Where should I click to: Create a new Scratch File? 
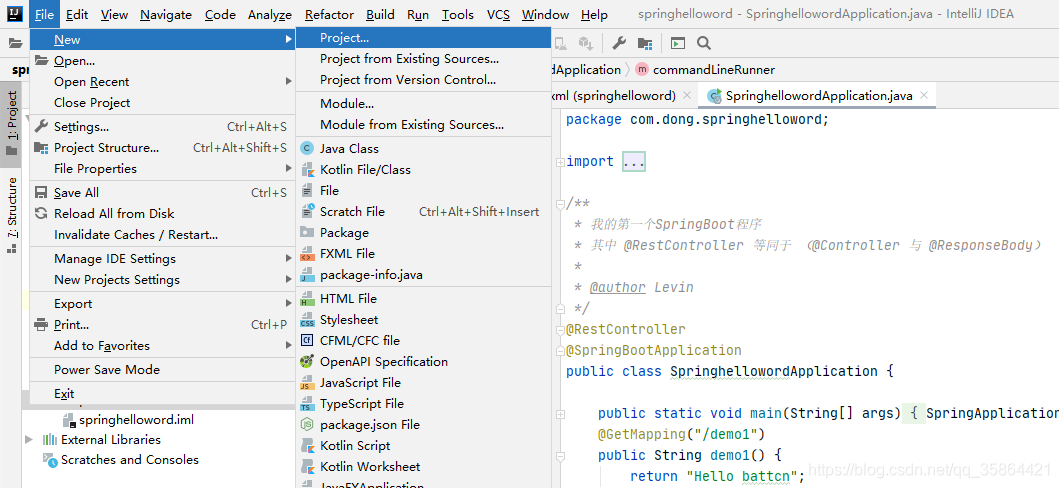click(x=423, y=211)
